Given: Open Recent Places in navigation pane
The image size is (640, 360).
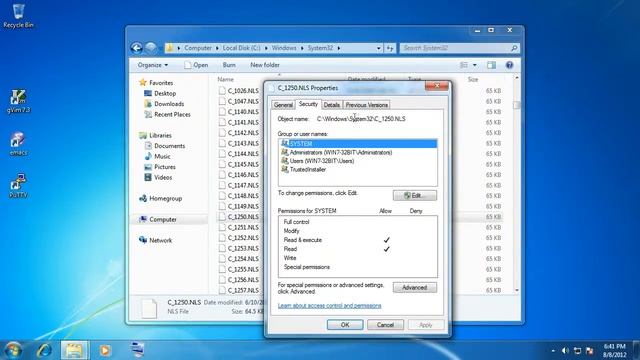Looking at the screenshot, I should pos(172,115).
